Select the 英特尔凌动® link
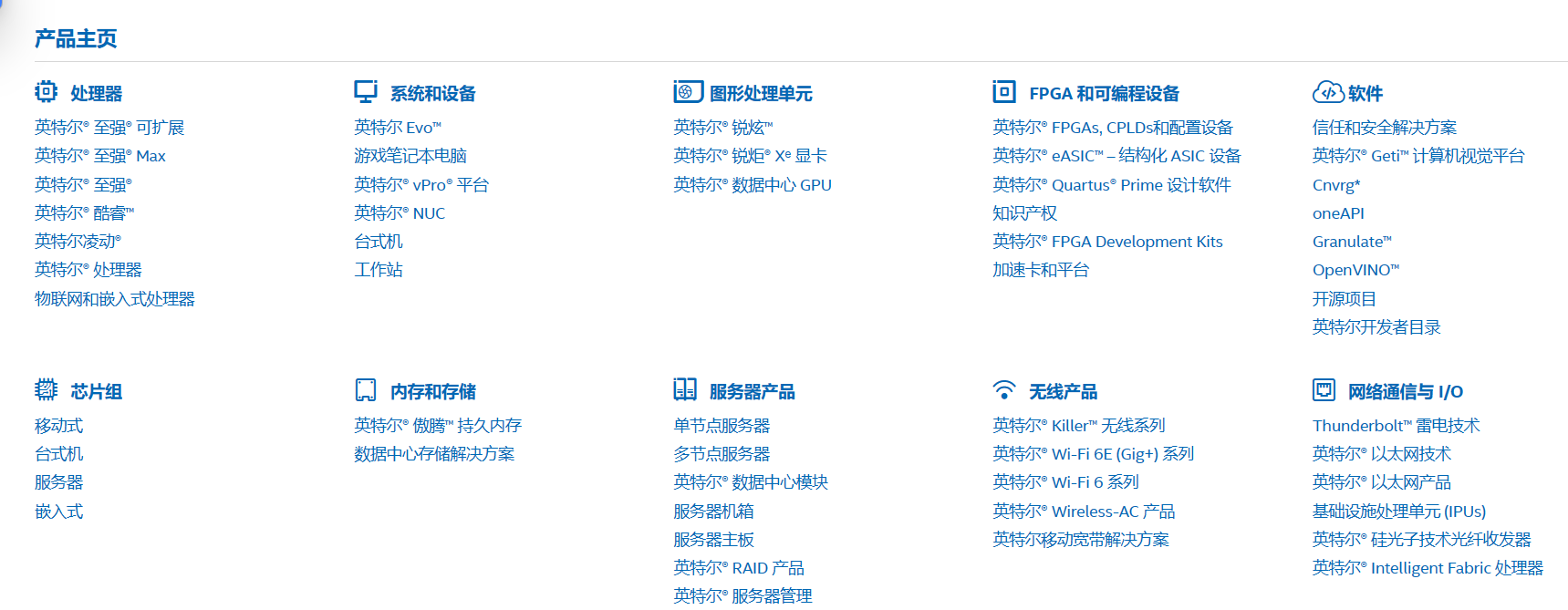1568x610 pixels. 78,241
